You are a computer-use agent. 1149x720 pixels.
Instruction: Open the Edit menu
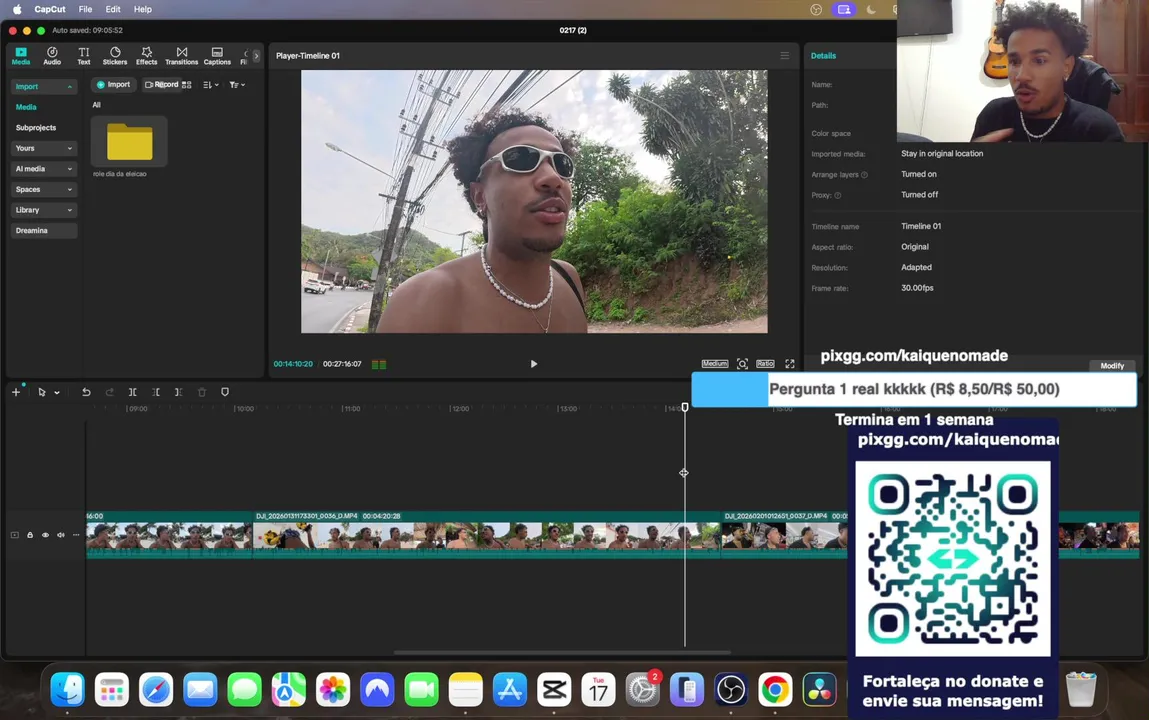coord(113,10)
